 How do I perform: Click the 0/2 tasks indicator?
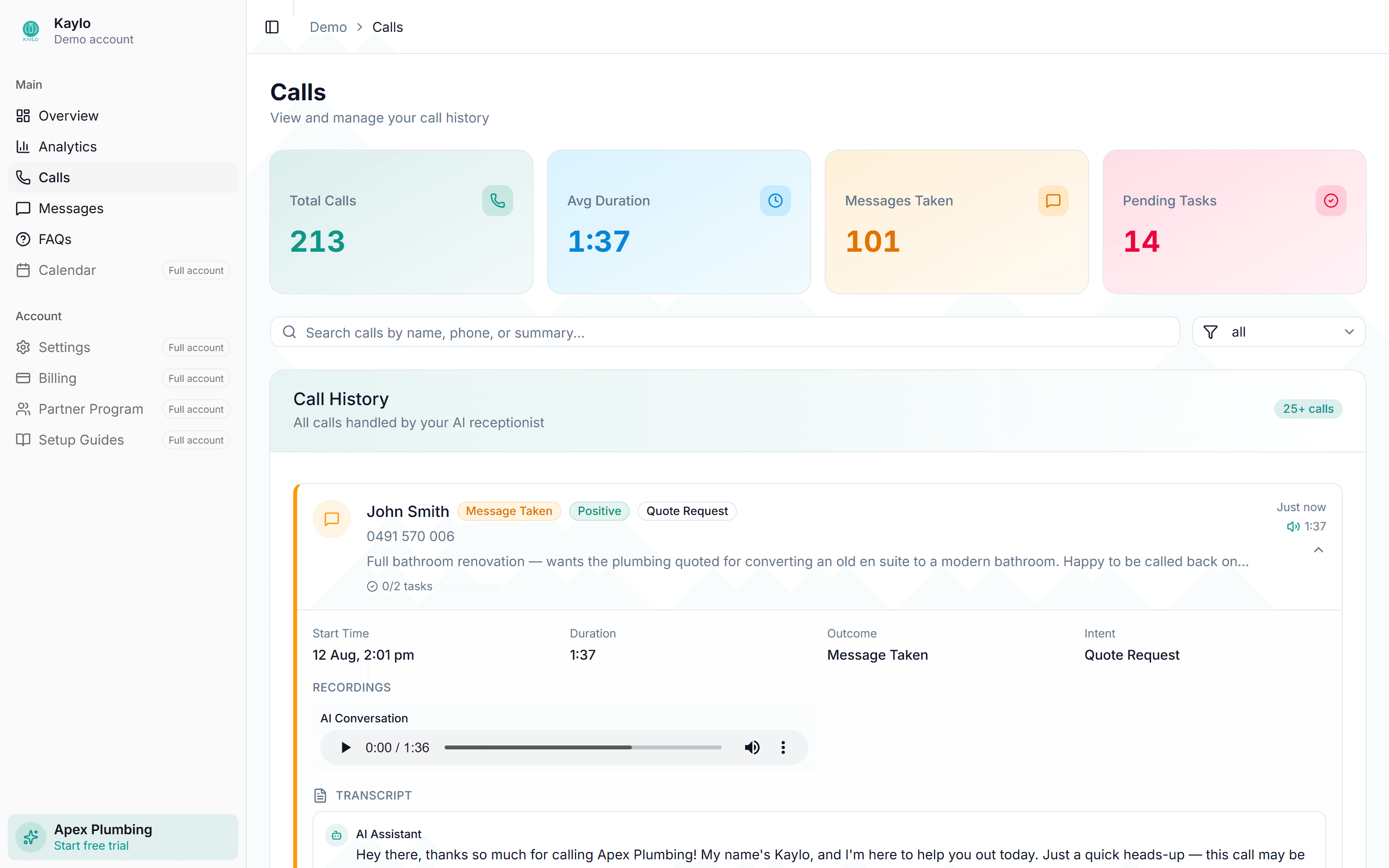point(399,586)
